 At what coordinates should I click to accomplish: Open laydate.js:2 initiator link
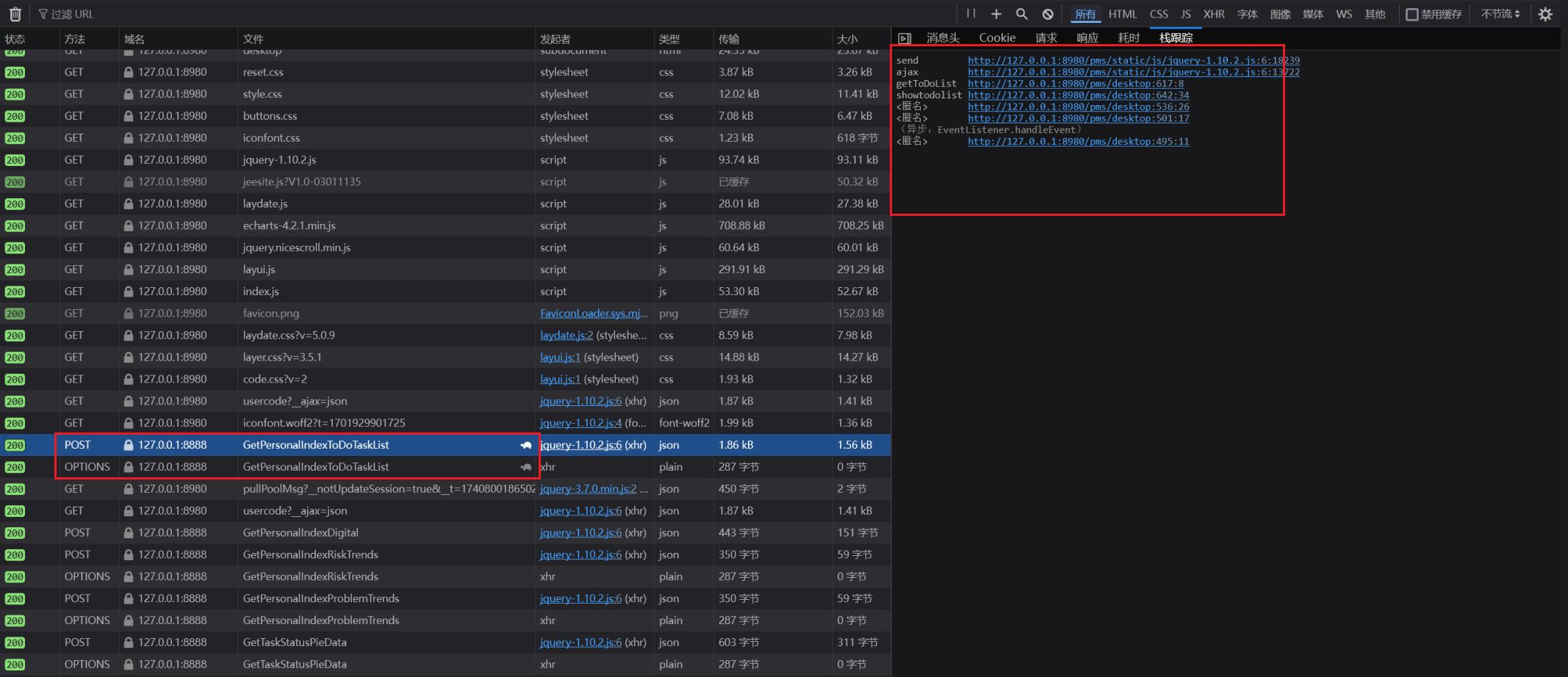[x=567, y=336]
